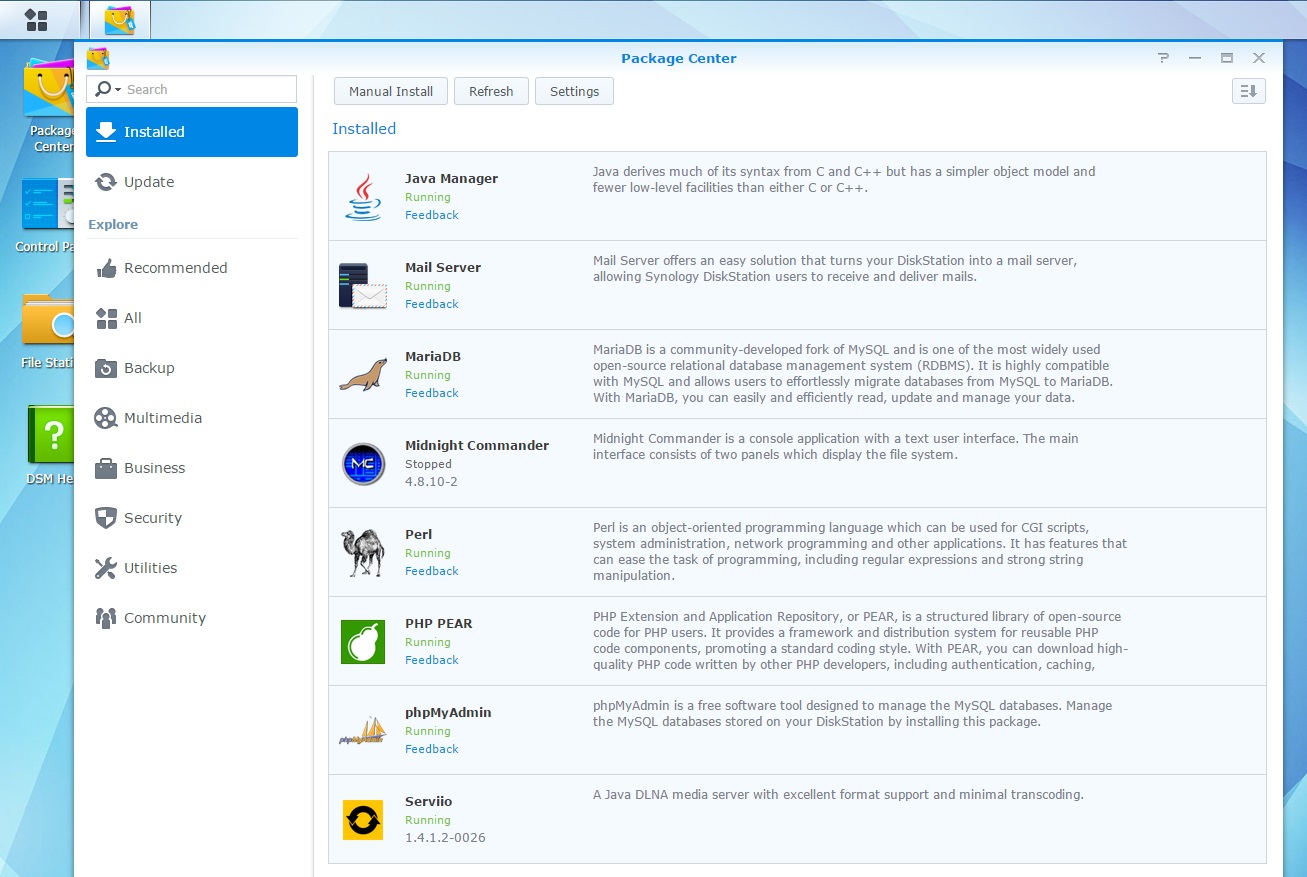Open Package Center Settings button
The image size is (1307, 877).
click(x=574, y=91)
